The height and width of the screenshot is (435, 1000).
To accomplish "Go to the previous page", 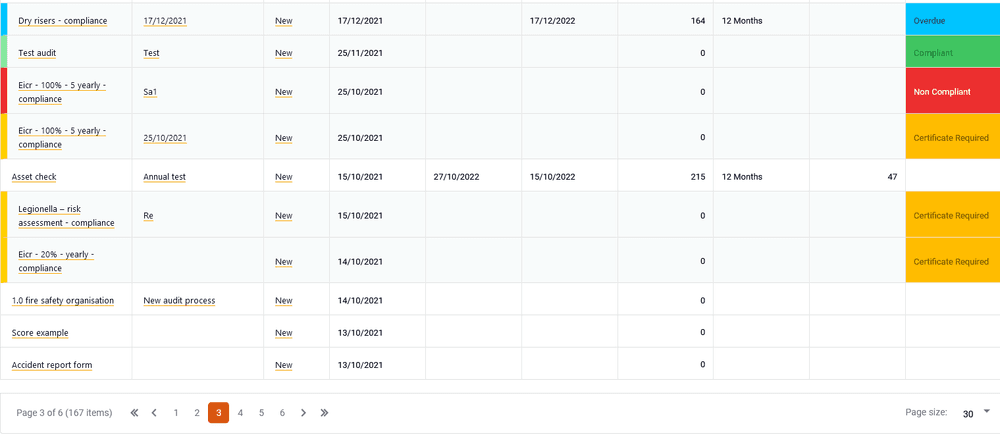I will [x=154, y=413].
